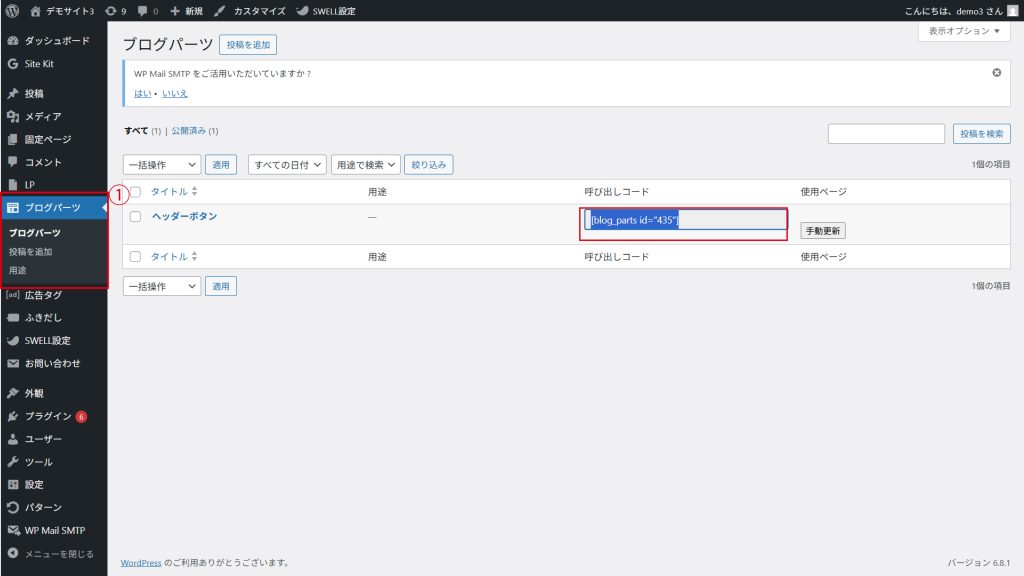The height and width of the screenshot is (576, 1024).
Task: Click the comments bubble icon in admin bar
Action: pyautogui.click(x=147, y=11)
